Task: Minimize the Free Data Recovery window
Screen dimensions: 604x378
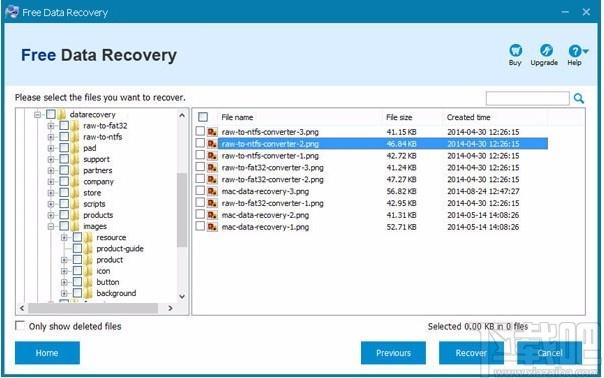Action: 565,12
